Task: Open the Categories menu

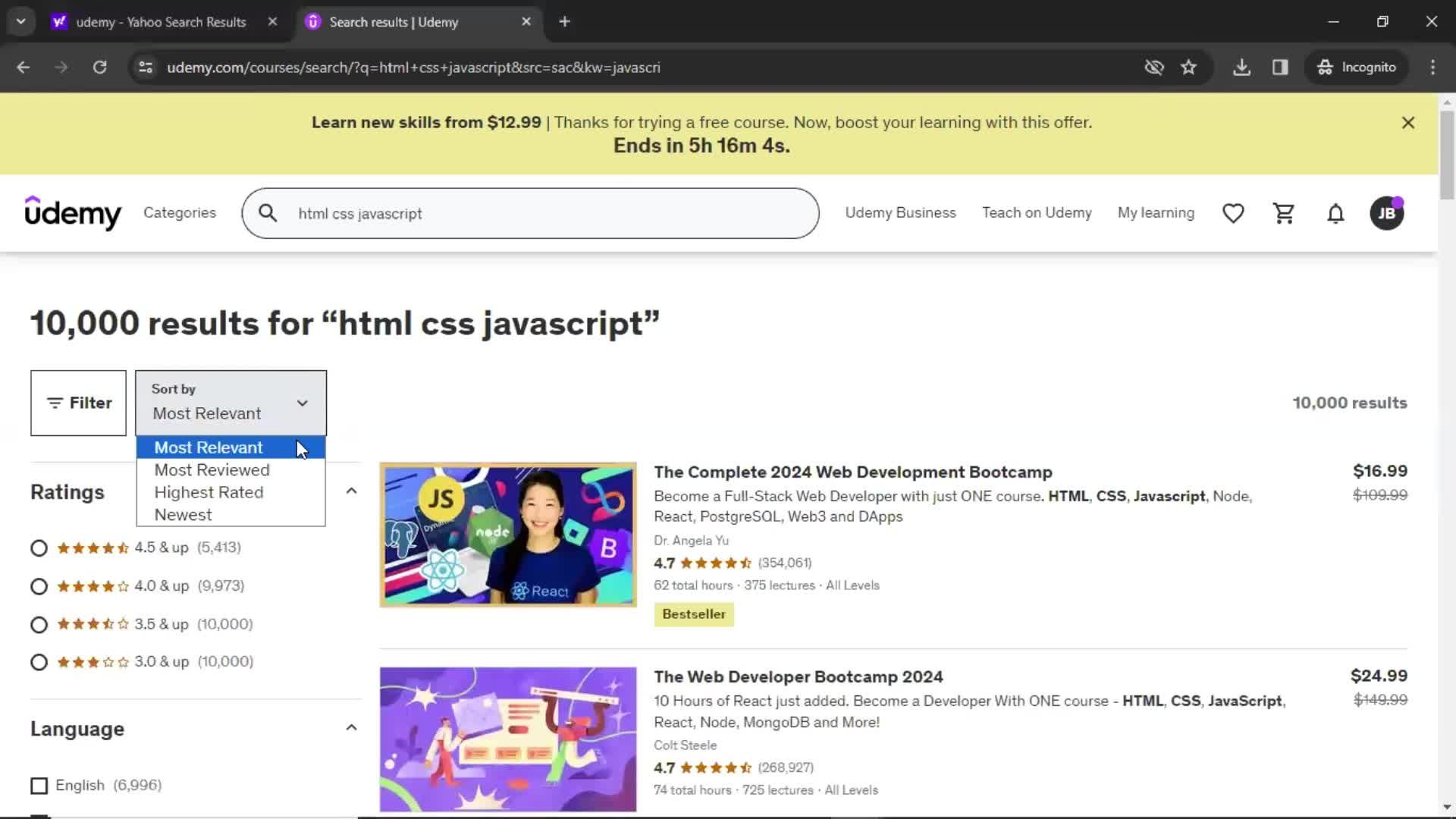Action: pyautogui.click(x=180, y=213)
